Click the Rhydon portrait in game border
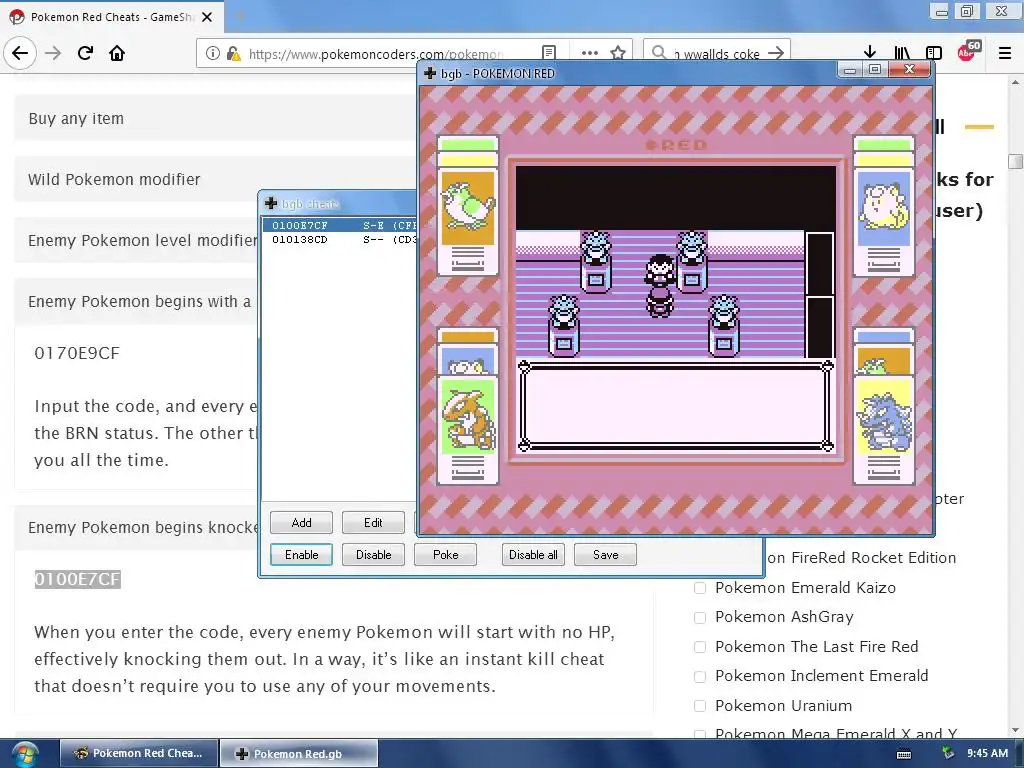The width and height of the screenshot is (1024, 768). point(884,416)
